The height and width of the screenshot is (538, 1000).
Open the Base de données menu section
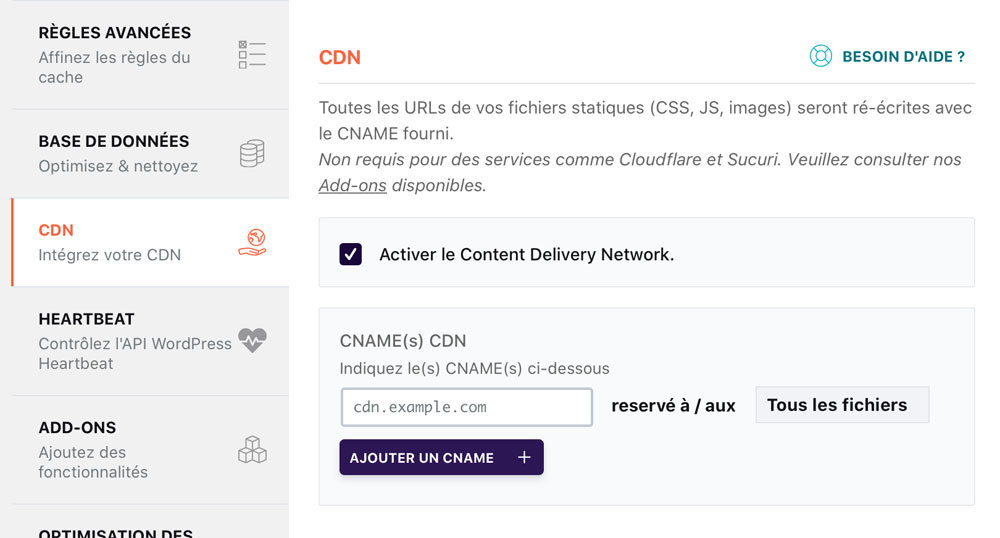click(151, 154)
